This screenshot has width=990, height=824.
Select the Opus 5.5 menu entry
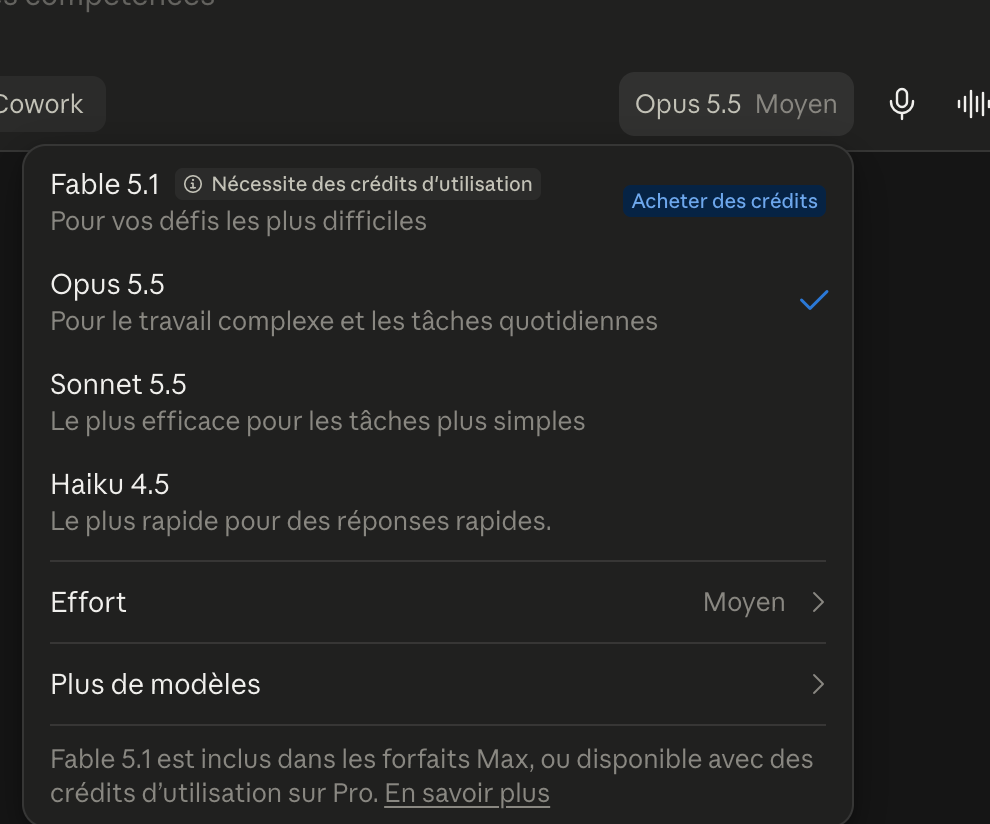[x=438, y=302]
